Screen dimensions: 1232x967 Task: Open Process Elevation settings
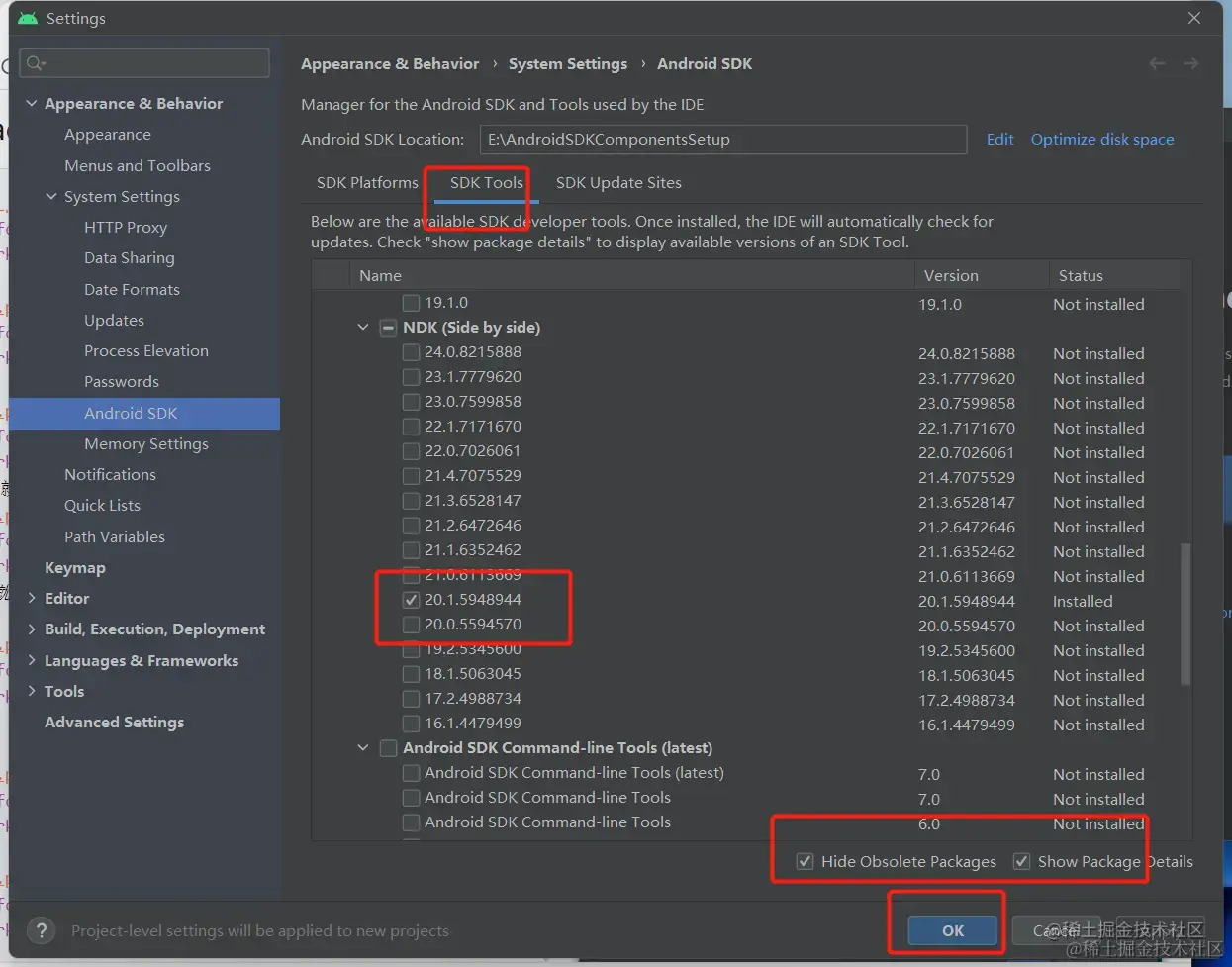point(146,350)
